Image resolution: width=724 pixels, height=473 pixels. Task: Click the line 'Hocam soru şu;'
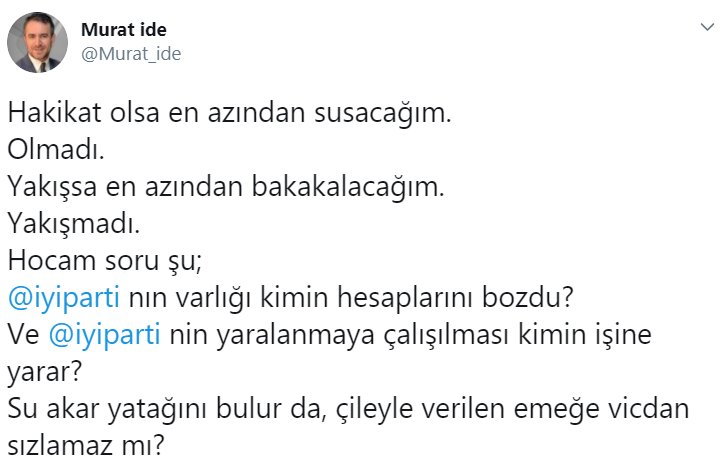click(x=105, y=261)
